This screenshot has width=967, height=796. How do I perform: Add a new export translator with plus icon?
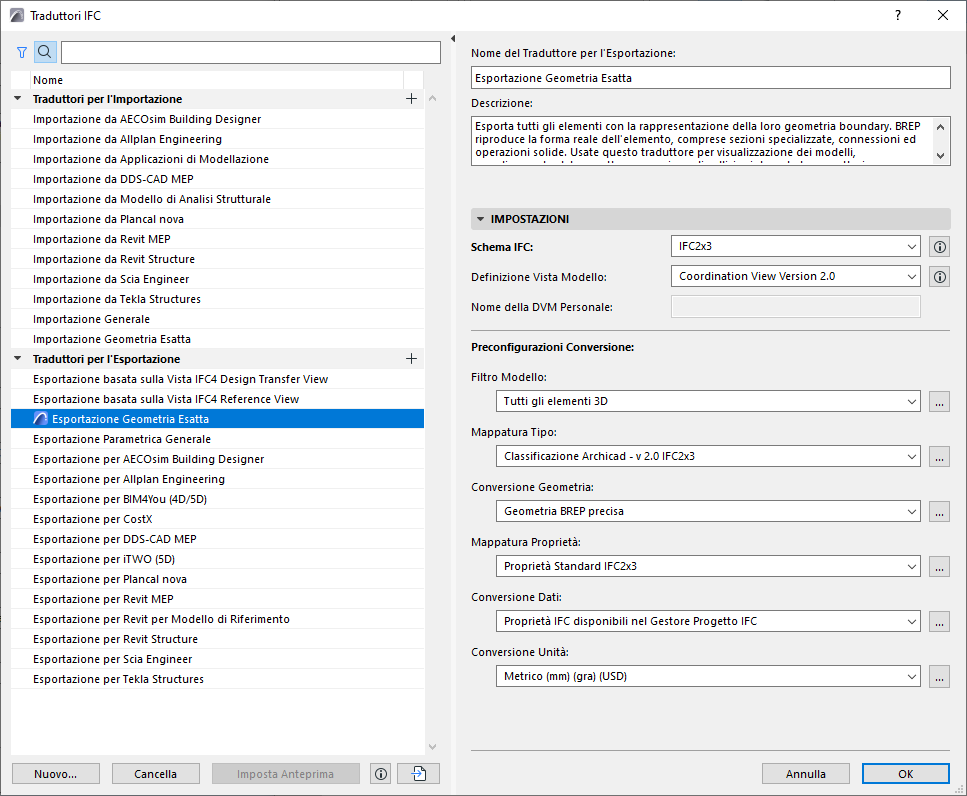[x=411, y=359]
